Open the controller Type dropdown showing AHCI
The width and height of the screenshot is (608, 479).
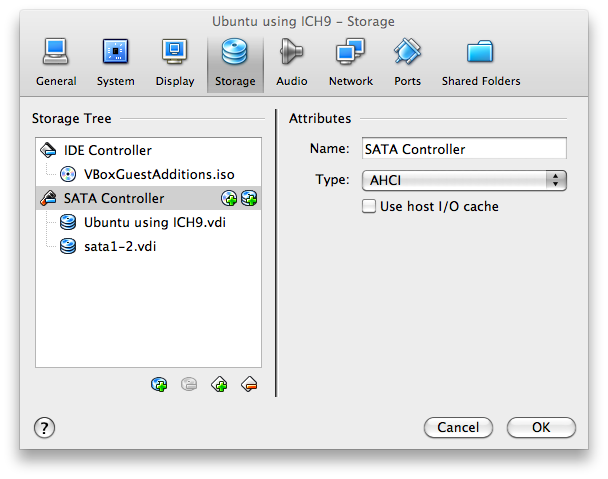pyautogui.click(x=463, y=180)
